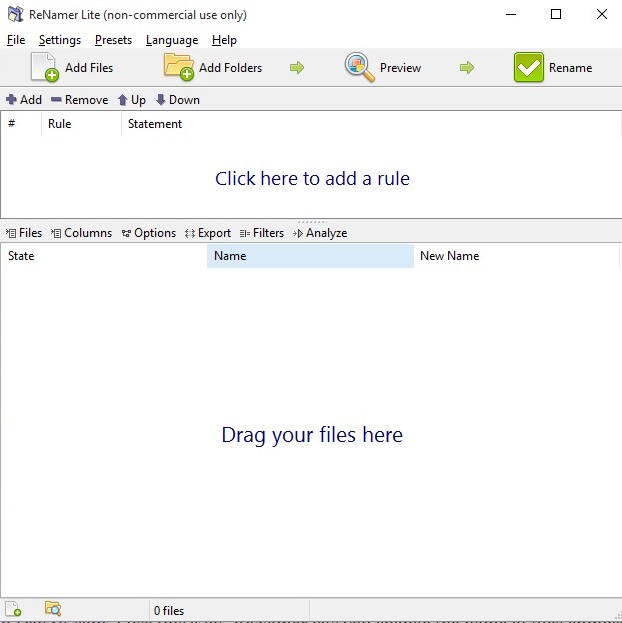Click the Analyze button

[320, 233]
